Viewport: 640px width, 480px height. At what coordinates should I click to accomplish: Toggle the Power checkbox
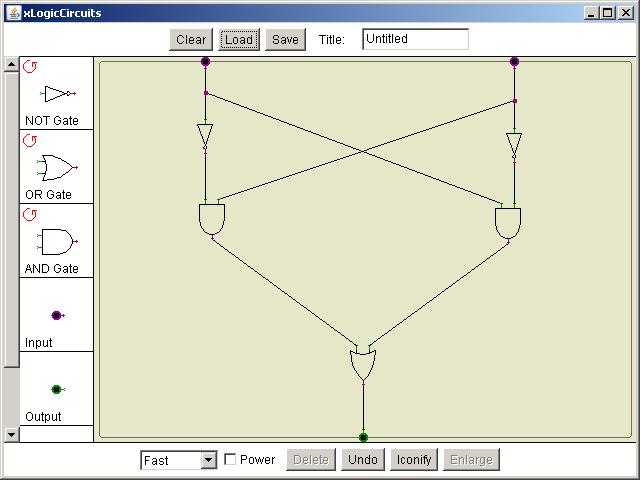coord(230,459)
